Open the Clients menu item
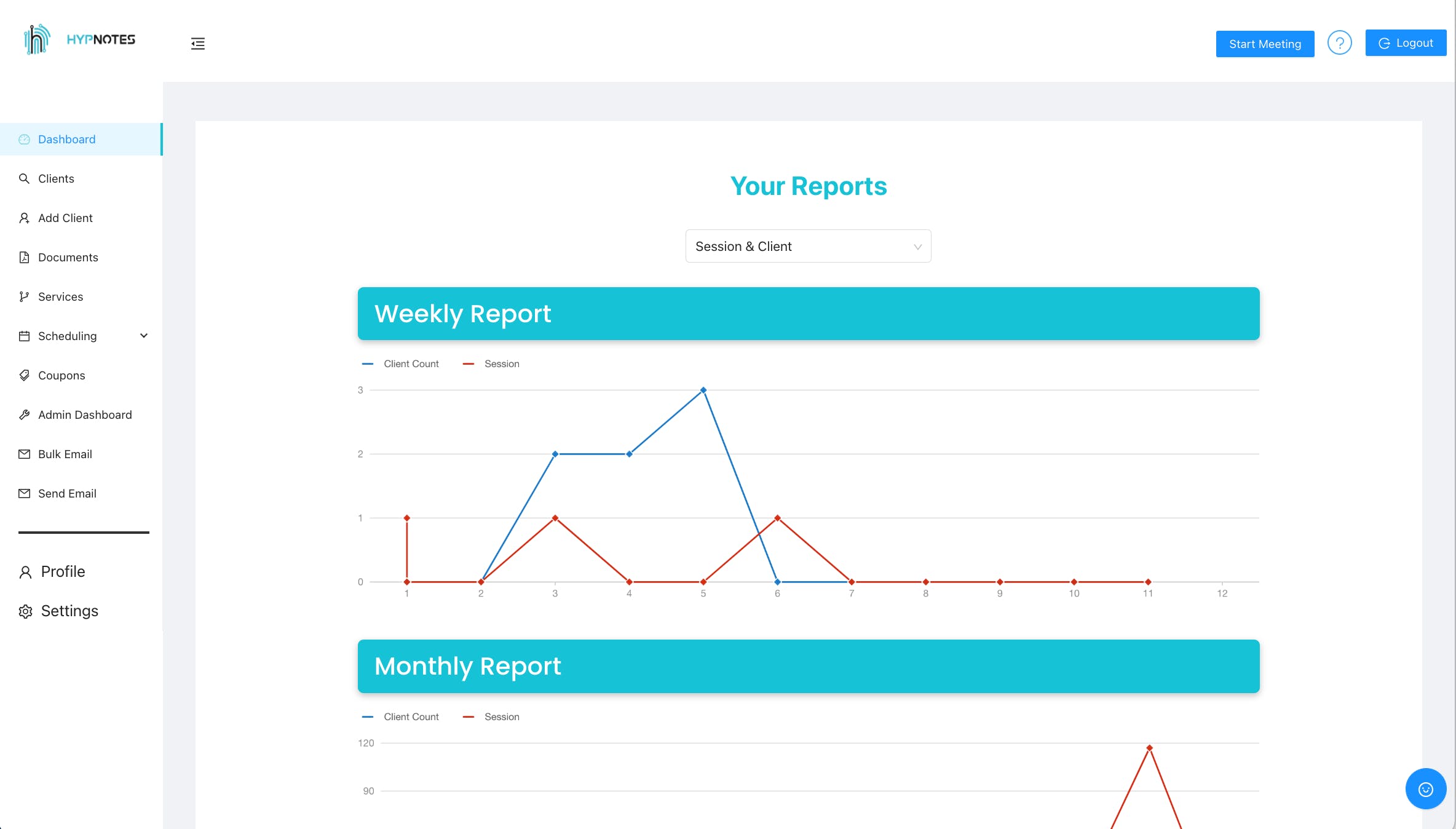 pyautogui.click(x=56, y=178)
